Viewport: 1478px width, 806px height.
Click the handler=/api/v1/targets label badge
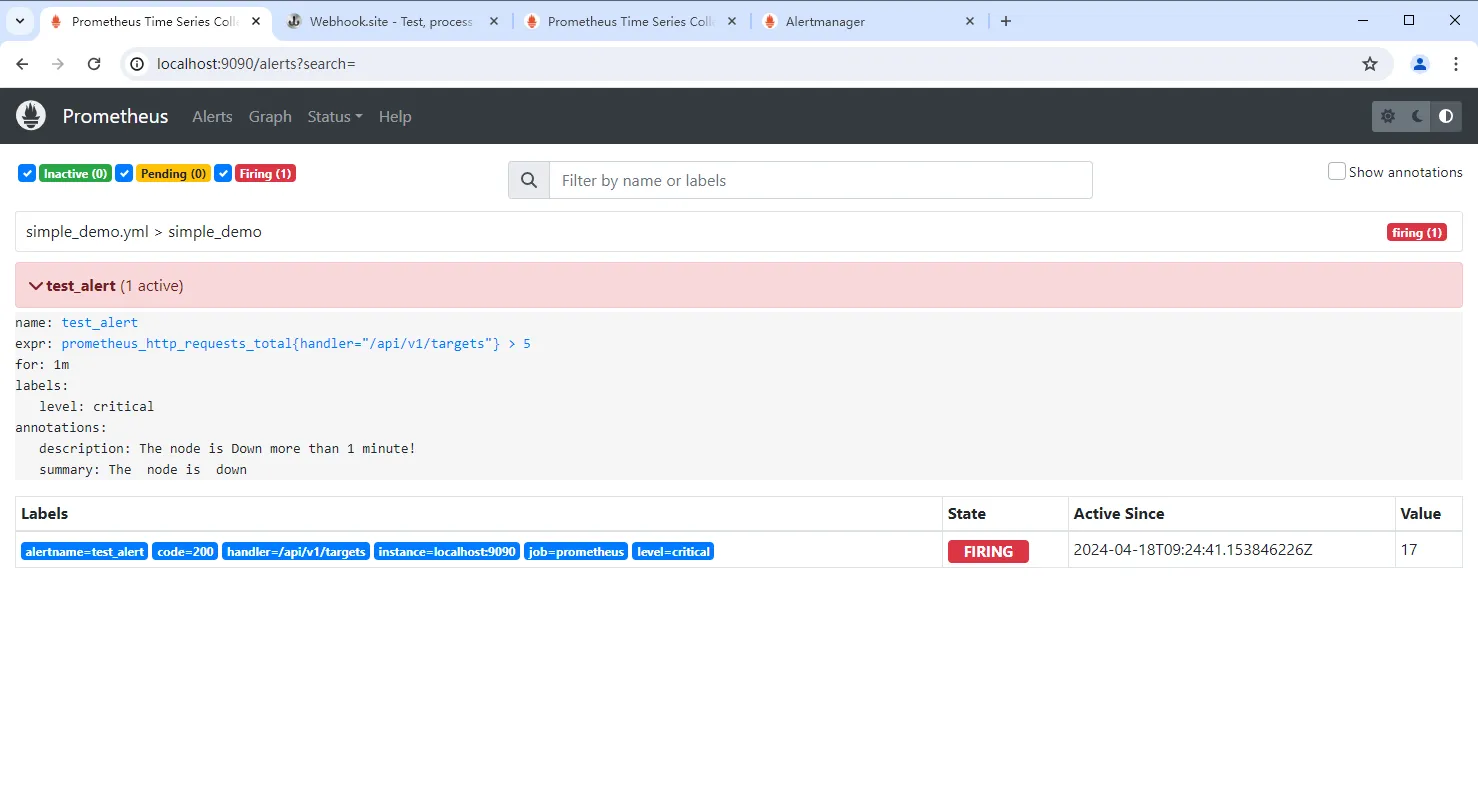(x=296, y=551)
